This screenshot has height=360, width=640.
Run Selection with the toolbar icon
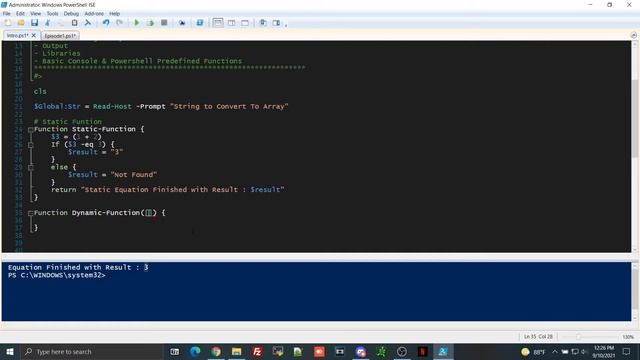coord(150,23)
